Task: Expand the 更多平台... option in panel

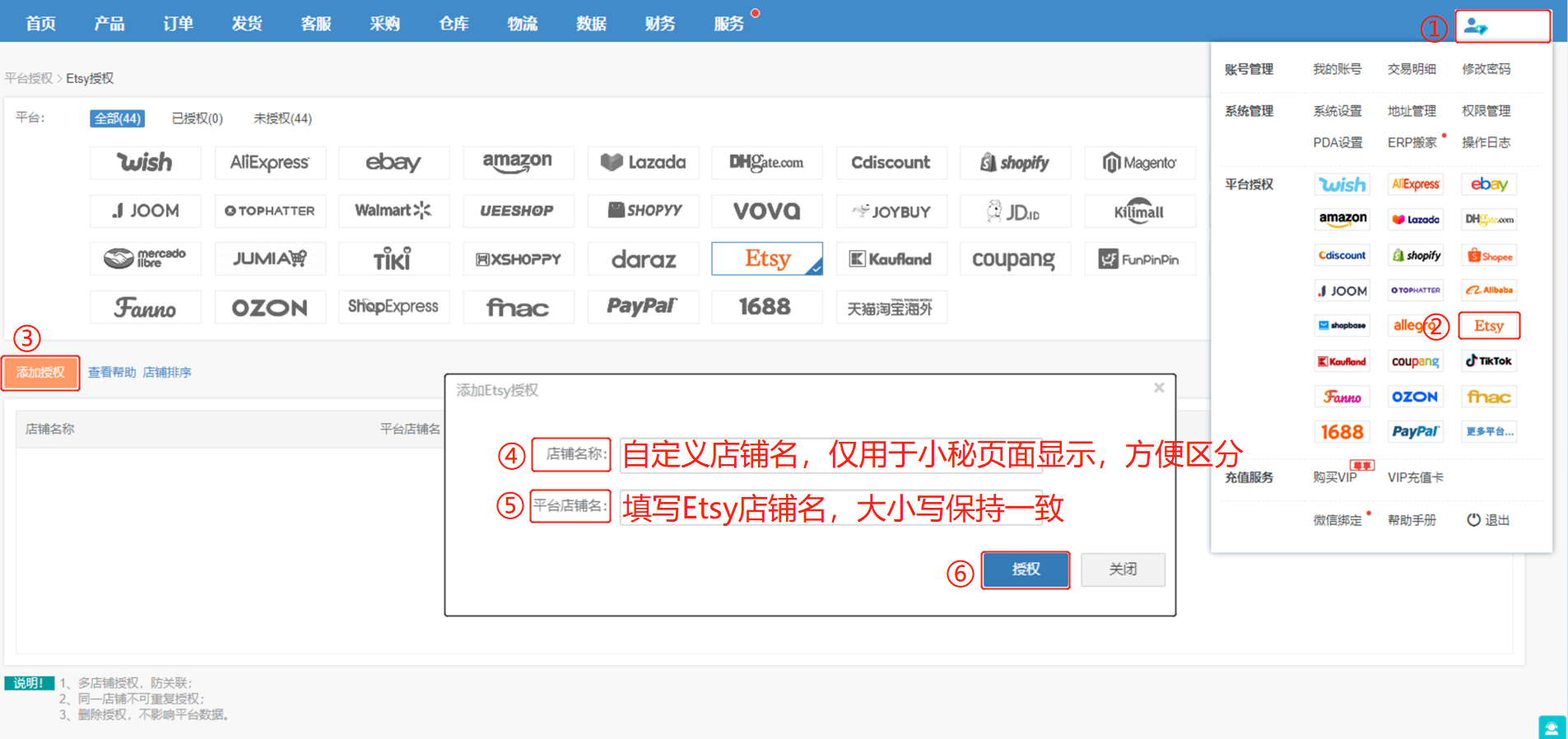Action: tap(1489, 431)
